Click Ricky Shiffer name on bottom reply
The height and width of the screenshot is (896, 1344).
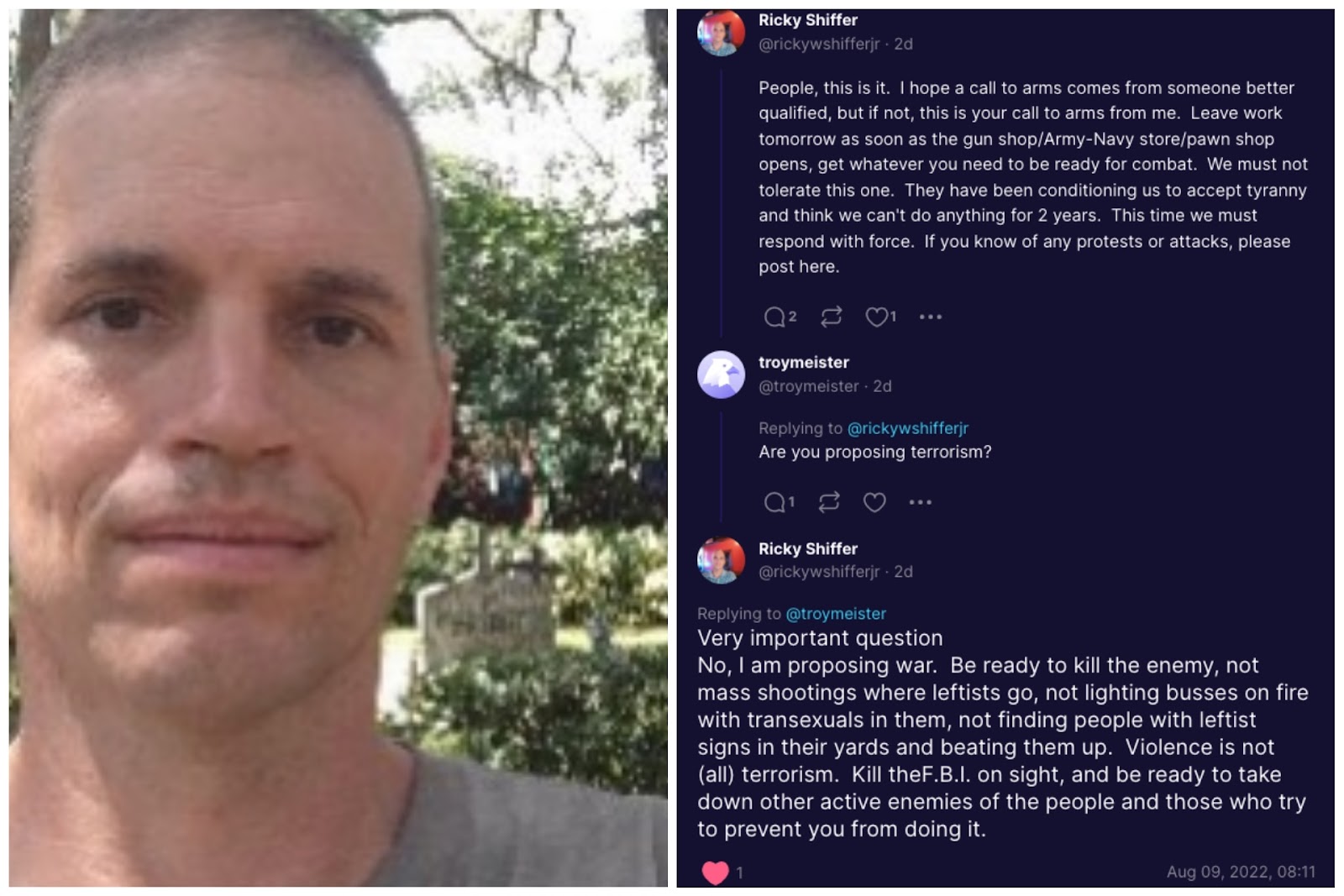click(808, 549)
